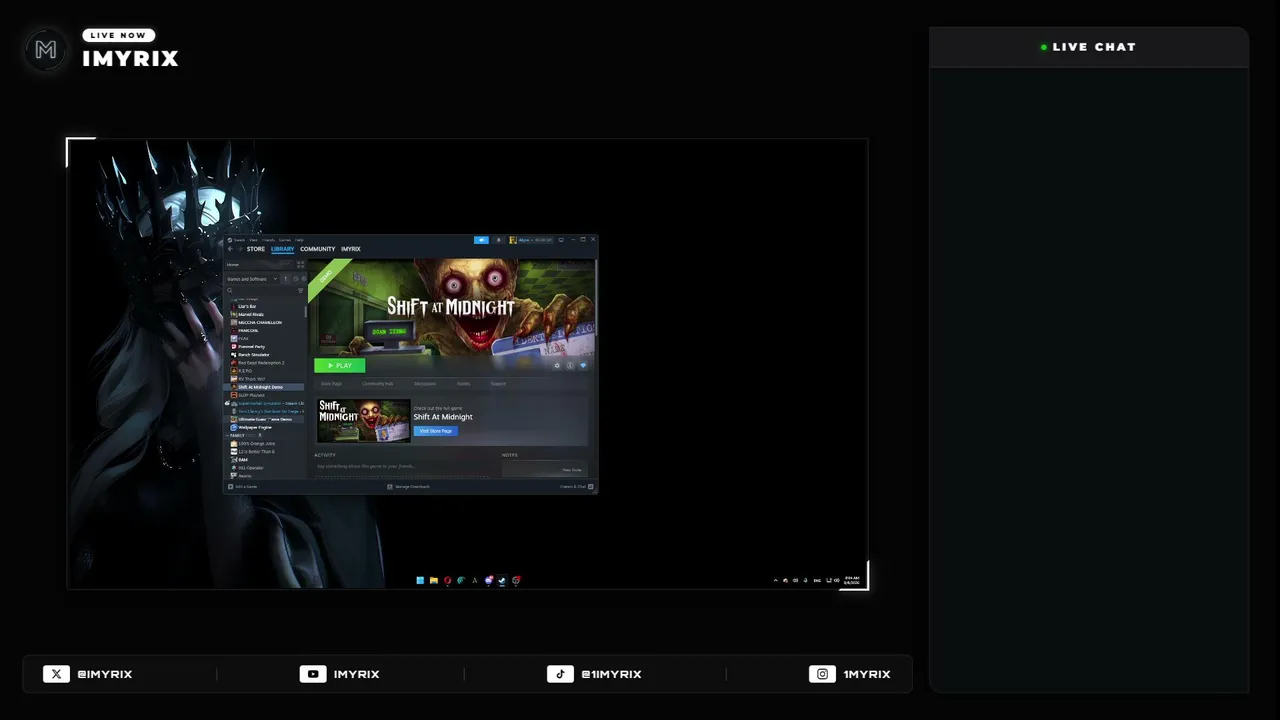Image resolution: width=1280 pixels, height=720 pixels.
Task: Open the Guides tab
Action: click(464, 384)
